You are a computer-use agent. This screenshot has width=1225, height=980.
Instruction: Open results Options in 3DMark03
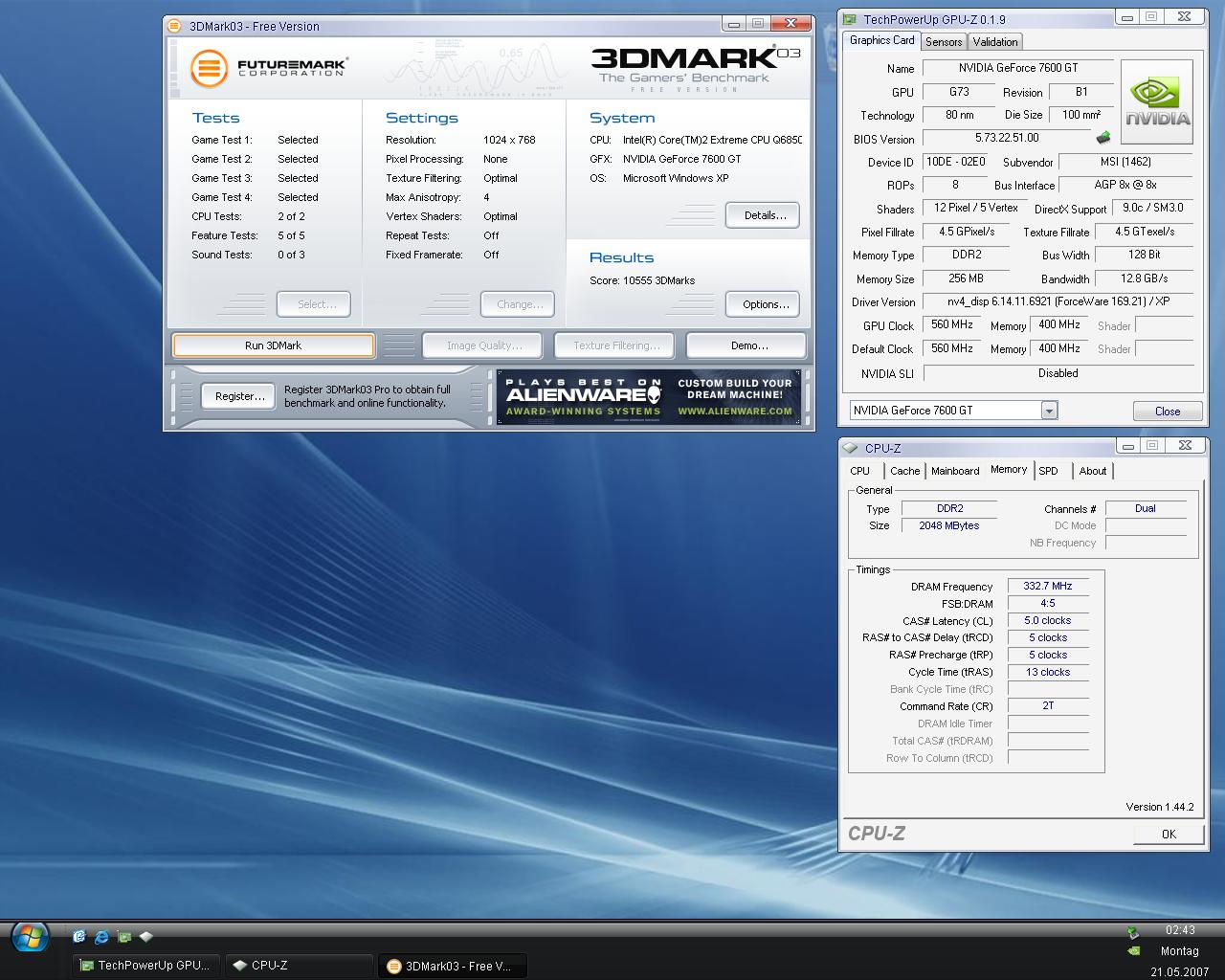[x=763, y=304]
